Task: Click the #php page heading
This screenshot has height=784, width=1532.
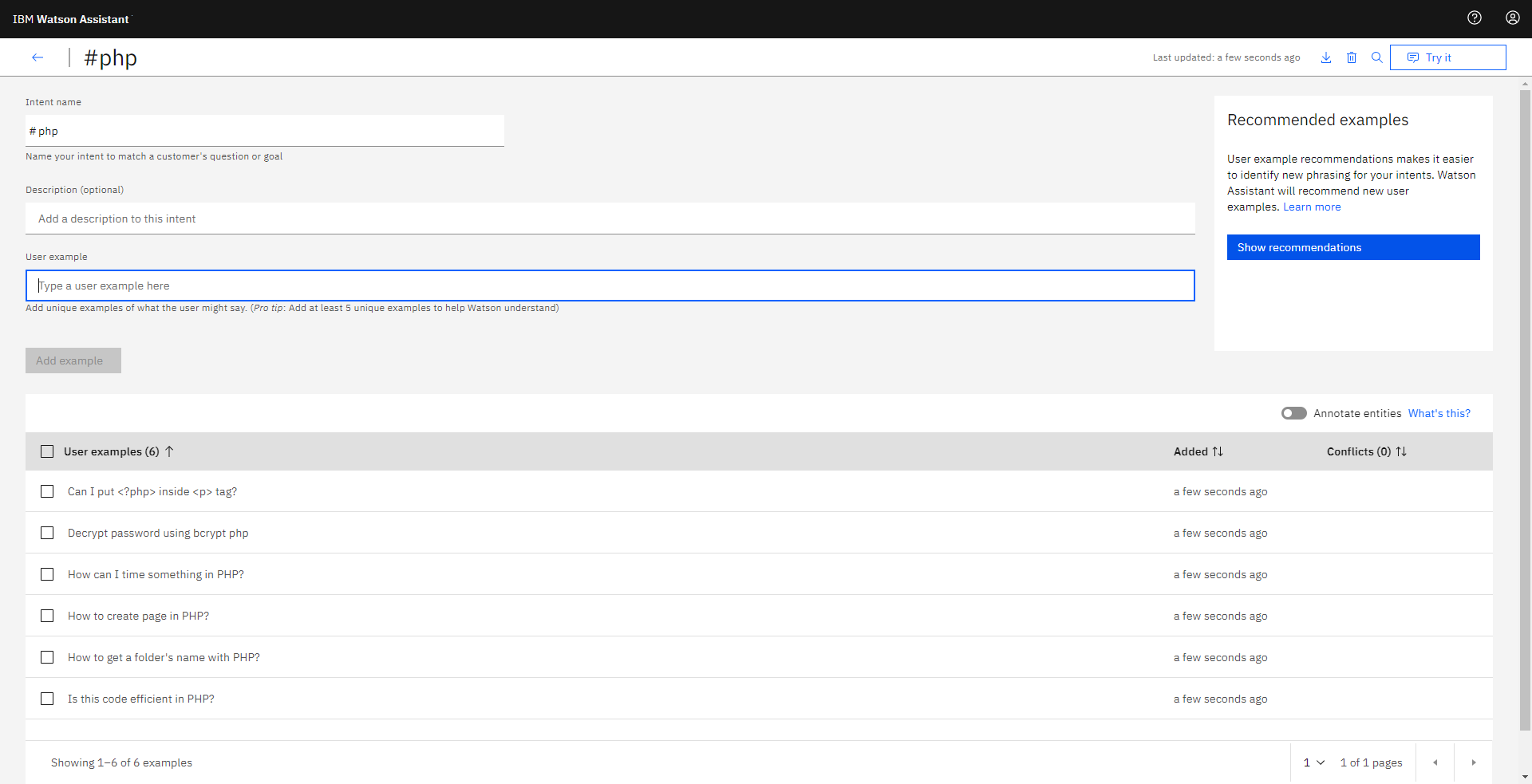Action: (x=110, y=57)
